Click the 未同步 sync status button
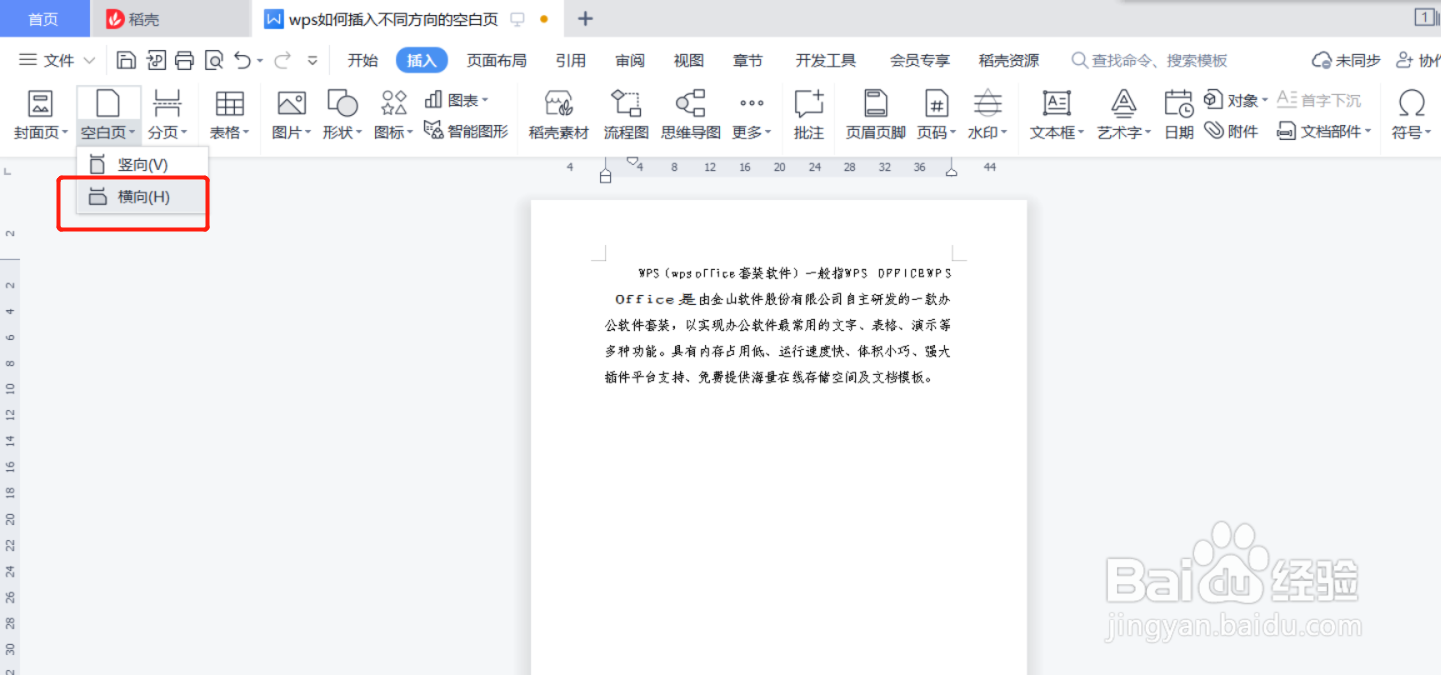1441x675 pixels. (1346, 61)
